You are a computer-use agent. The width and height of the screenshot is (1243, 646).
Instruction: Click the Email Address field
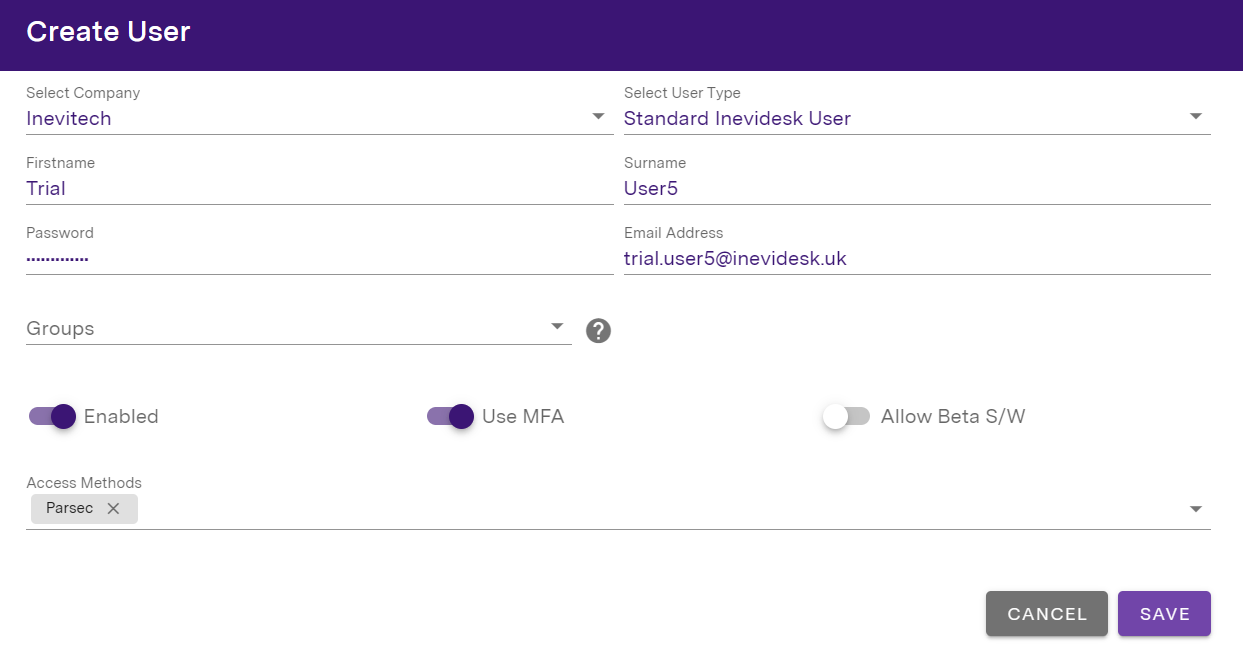[900, 258]
